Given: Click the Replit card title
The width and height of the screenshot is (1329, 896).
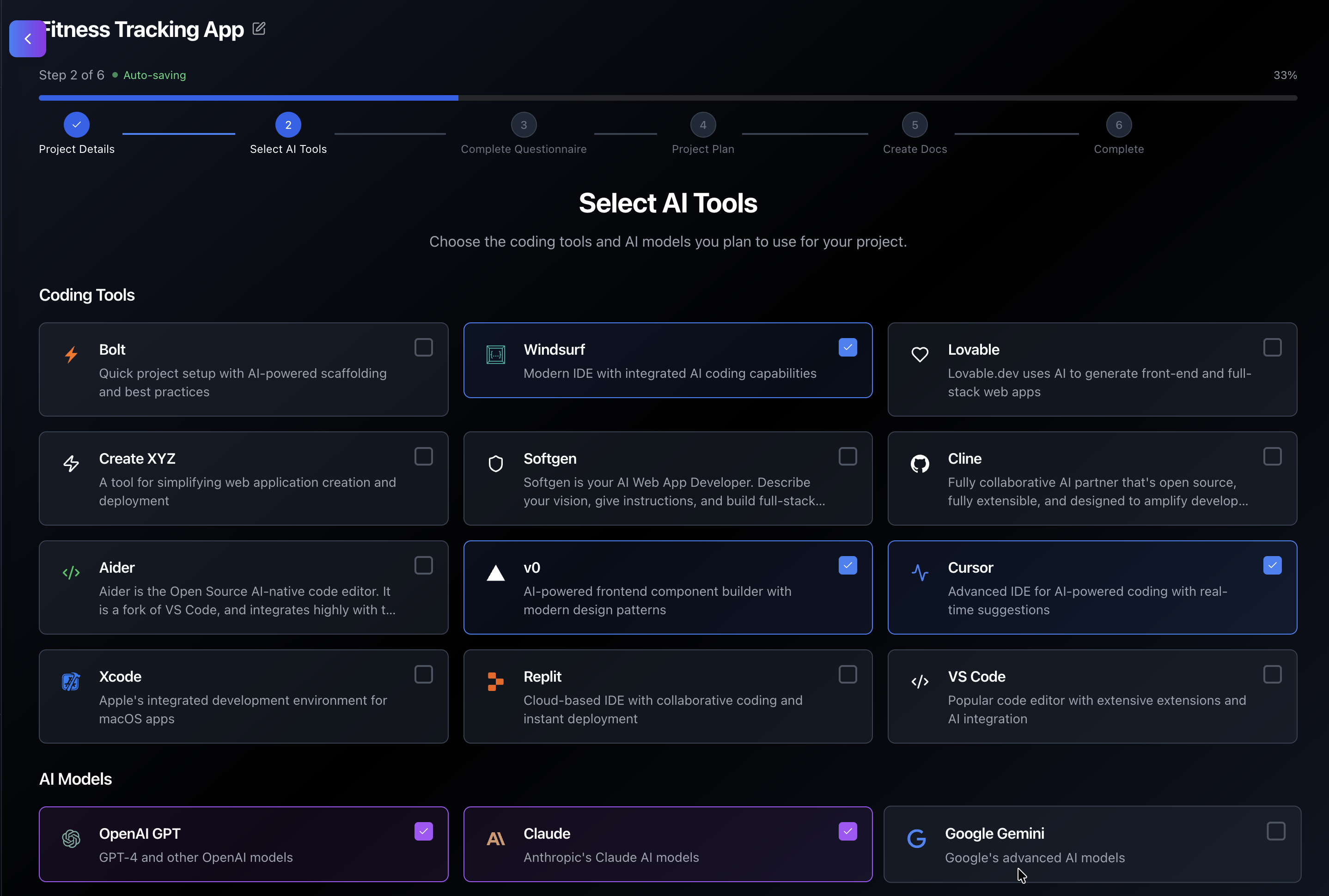Looking at the screenshot, I should click(543, 677).
